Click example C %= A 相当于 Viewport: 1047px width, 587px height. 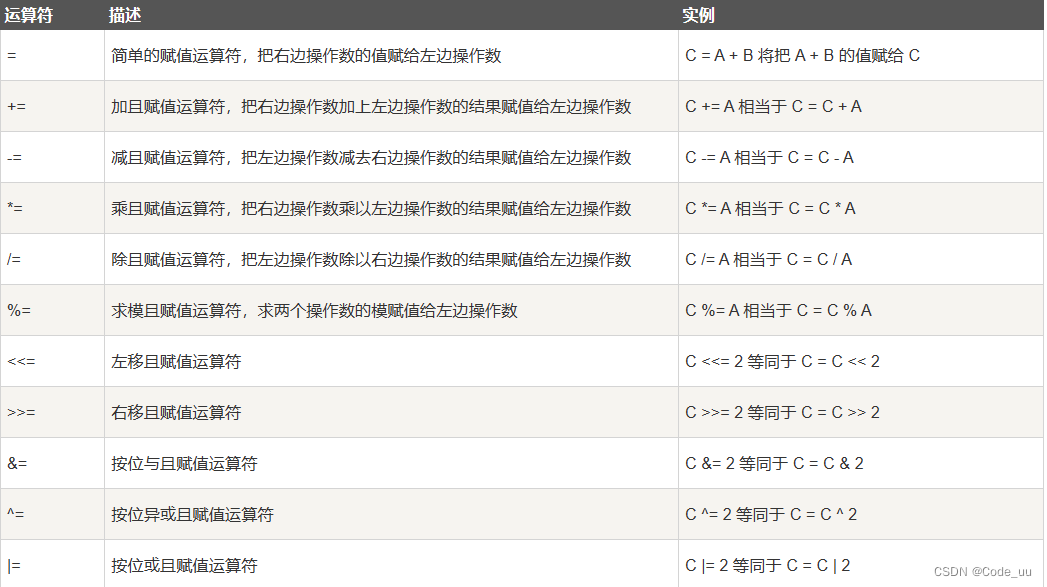pyautogui.click(x=779, y=311)
